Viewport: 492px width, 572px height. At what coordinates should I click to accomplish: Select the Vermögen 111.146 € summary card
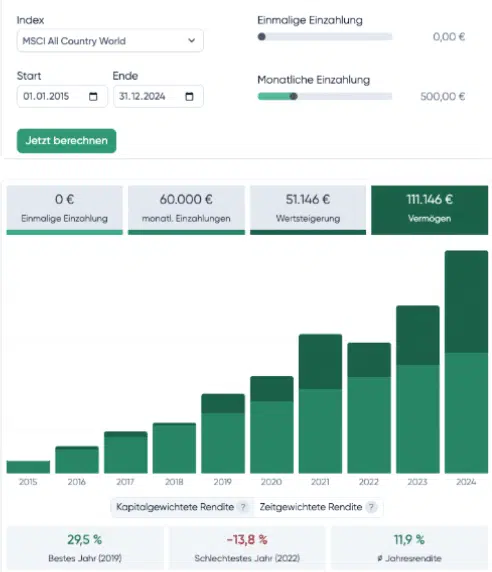(430, 210)
